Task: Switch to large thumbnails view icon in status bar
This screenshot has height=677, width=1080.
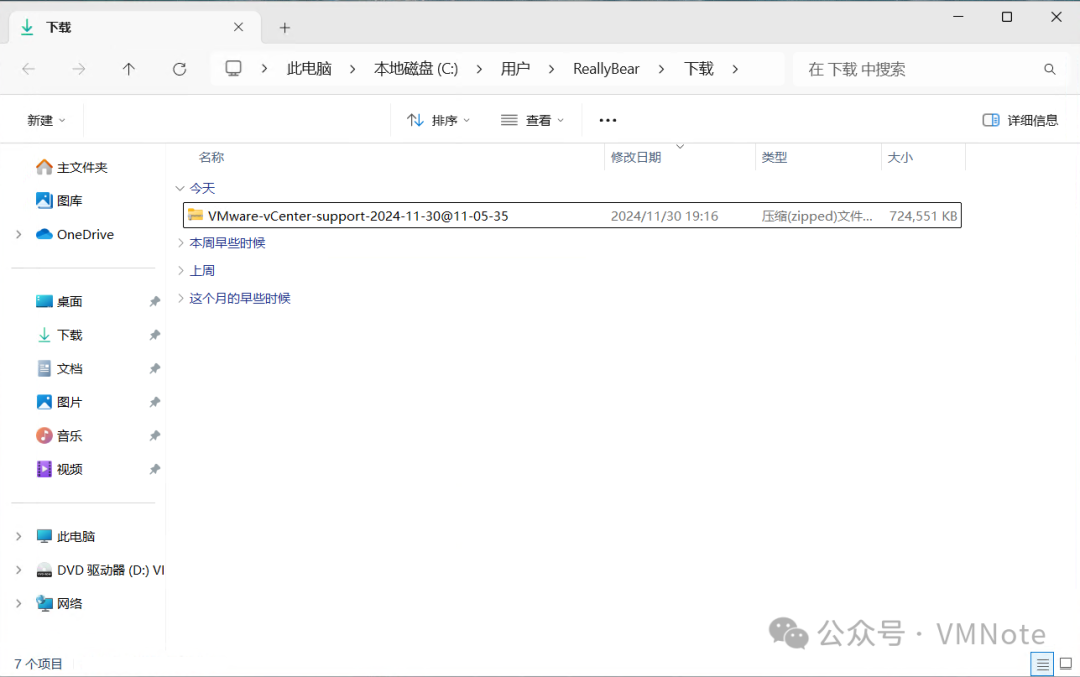Action: [x=1066, y=664]
